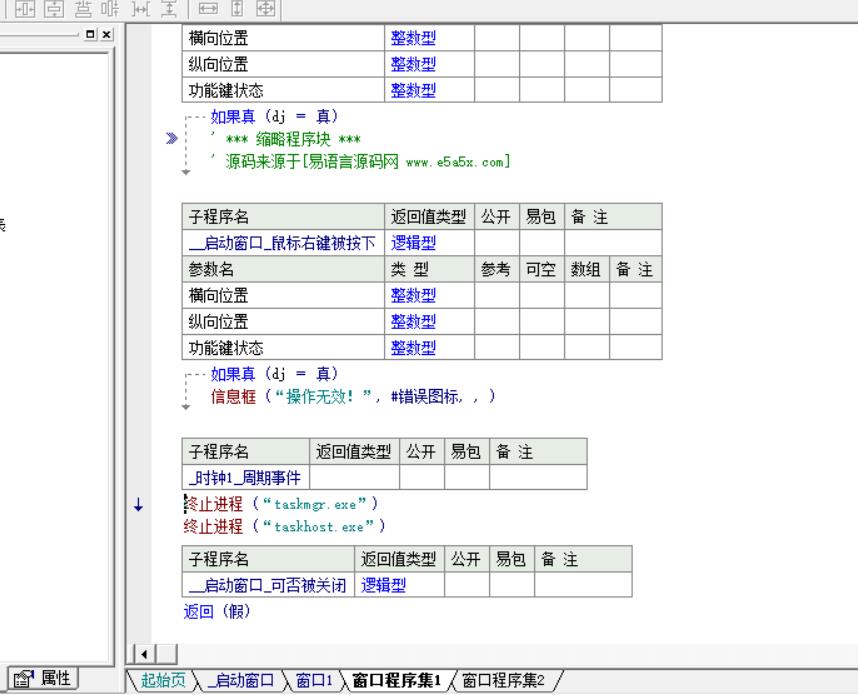Expand the collapsed 缩略程序块 code with the » marker
Image resolution: width=858 pixels, height=695 pixels.
point(171,138)
